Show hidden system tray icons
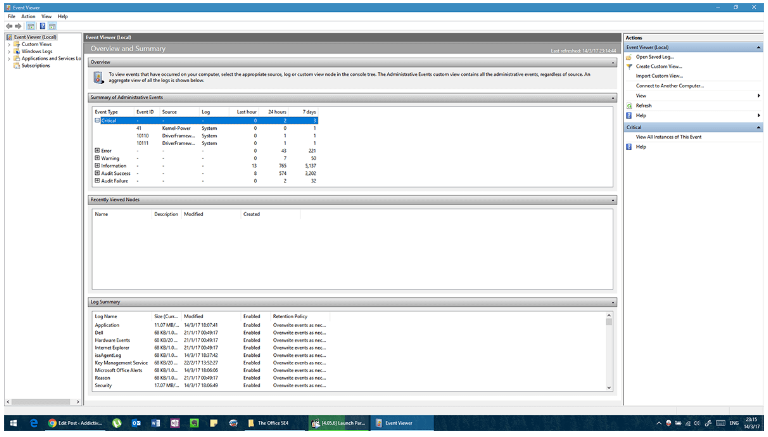 (x=659, y=423)
